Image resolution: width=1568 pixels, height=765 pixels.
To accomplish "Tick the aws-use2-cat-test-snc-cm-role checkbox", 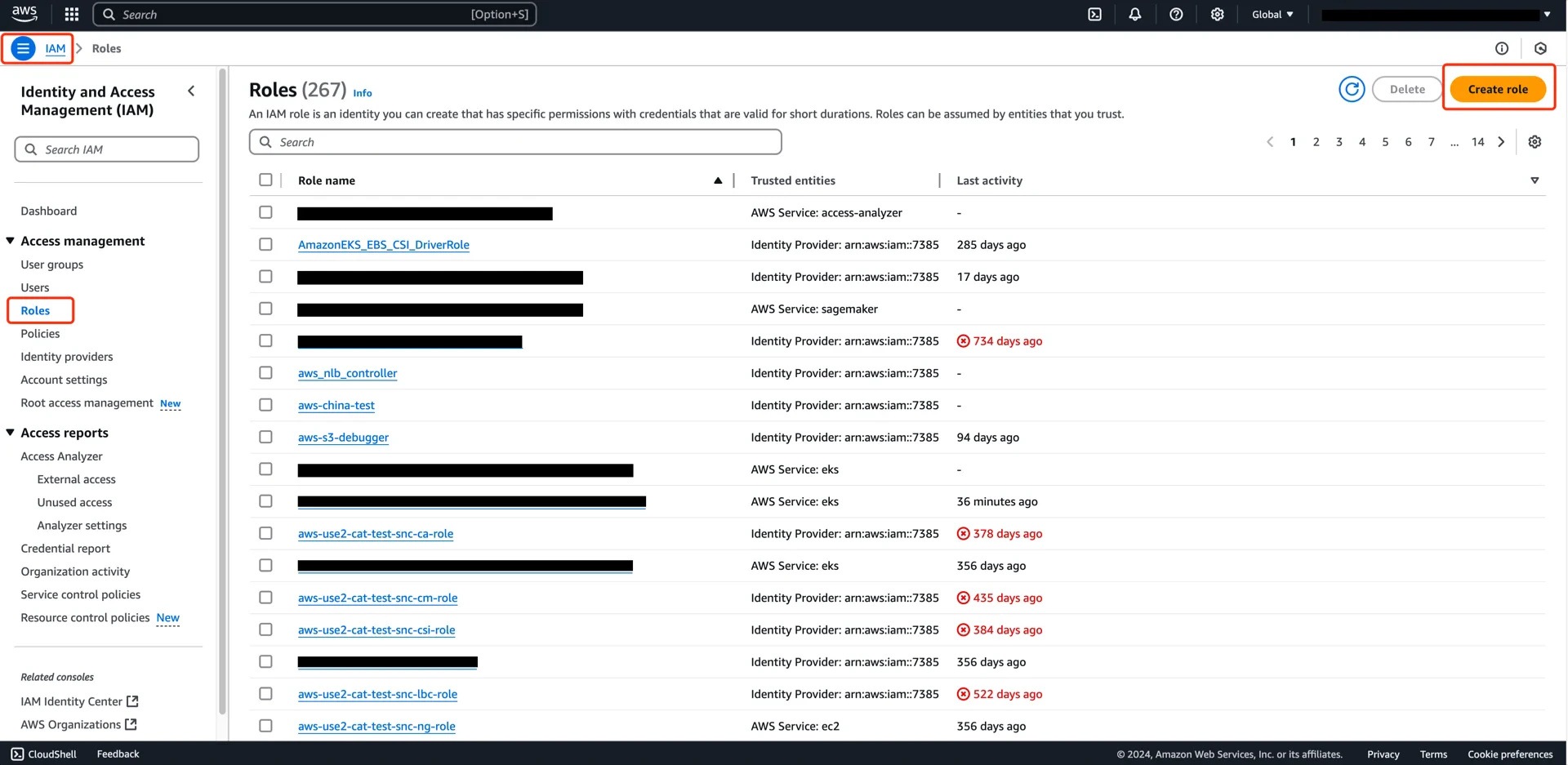I will point(265,598).
